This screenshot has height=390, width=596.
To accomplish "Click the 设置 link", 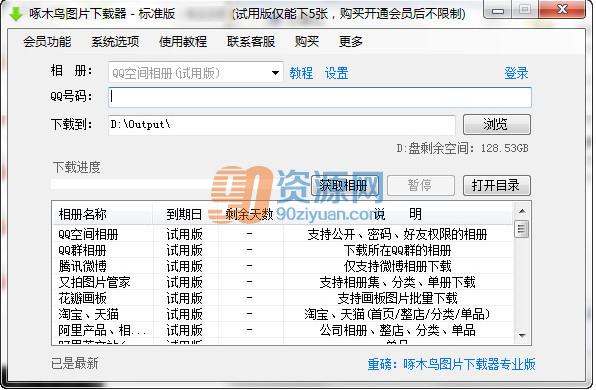I will point(336,73).
